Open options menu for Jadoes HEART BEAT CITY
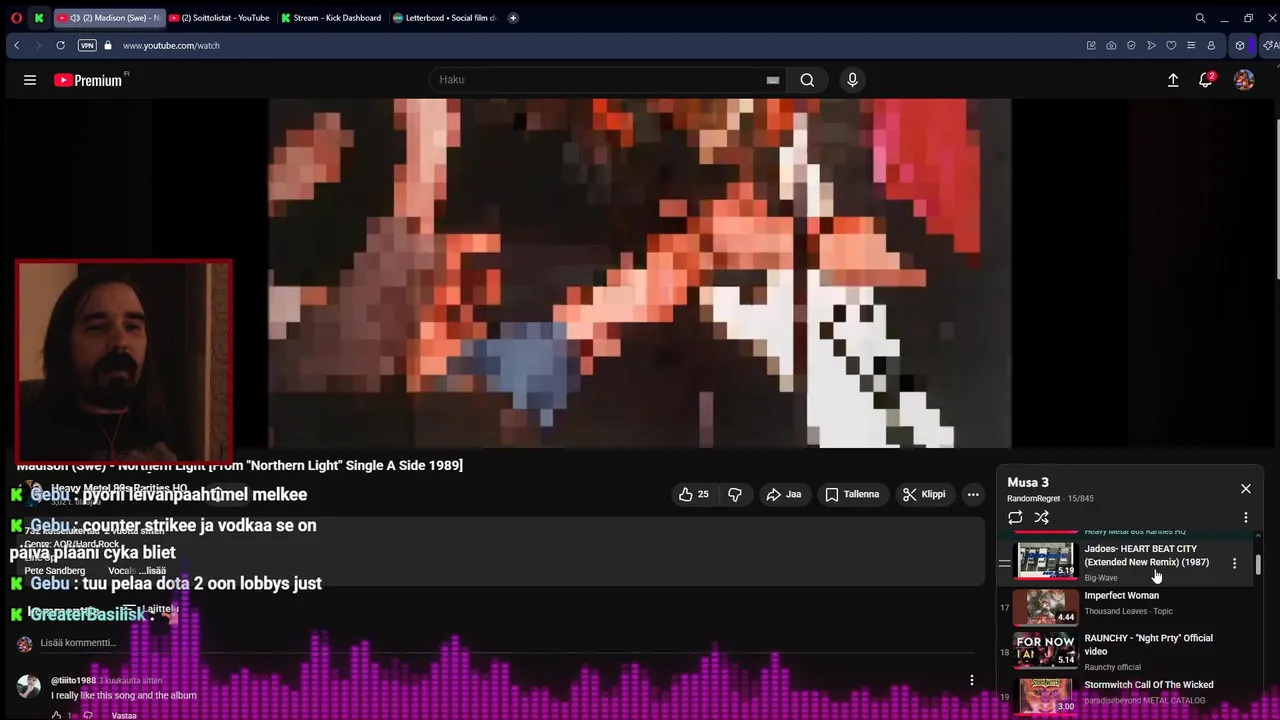 click(1234, 564)
